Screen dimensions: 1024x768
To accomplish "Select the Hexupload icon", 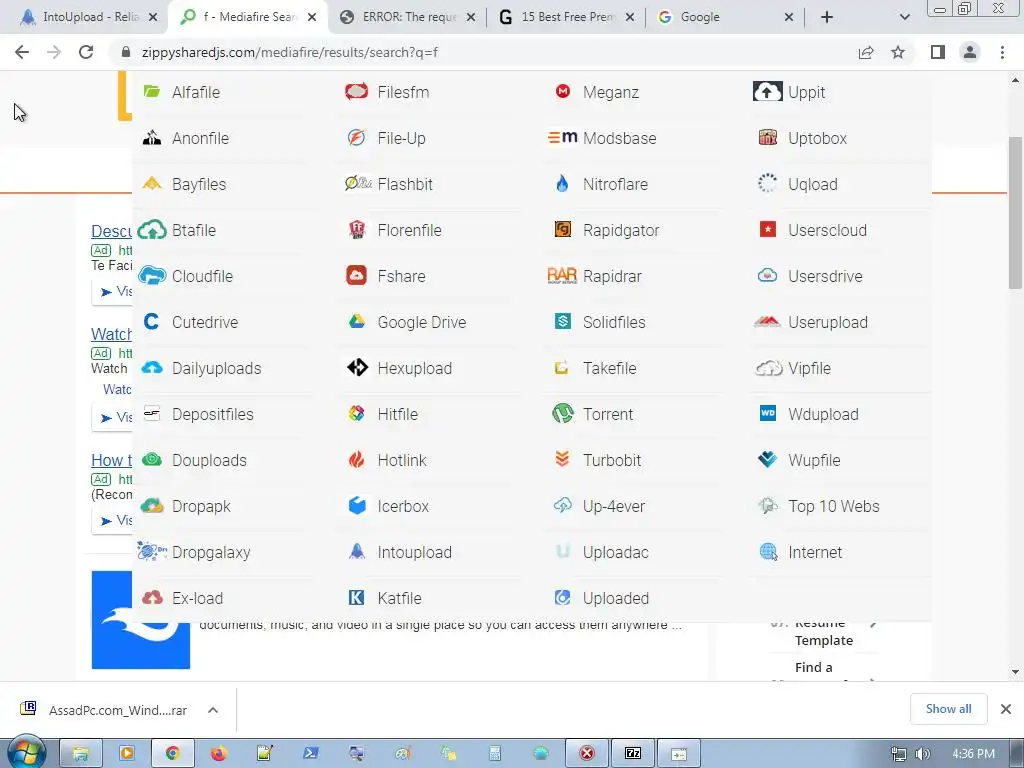I will coord(357,368).
